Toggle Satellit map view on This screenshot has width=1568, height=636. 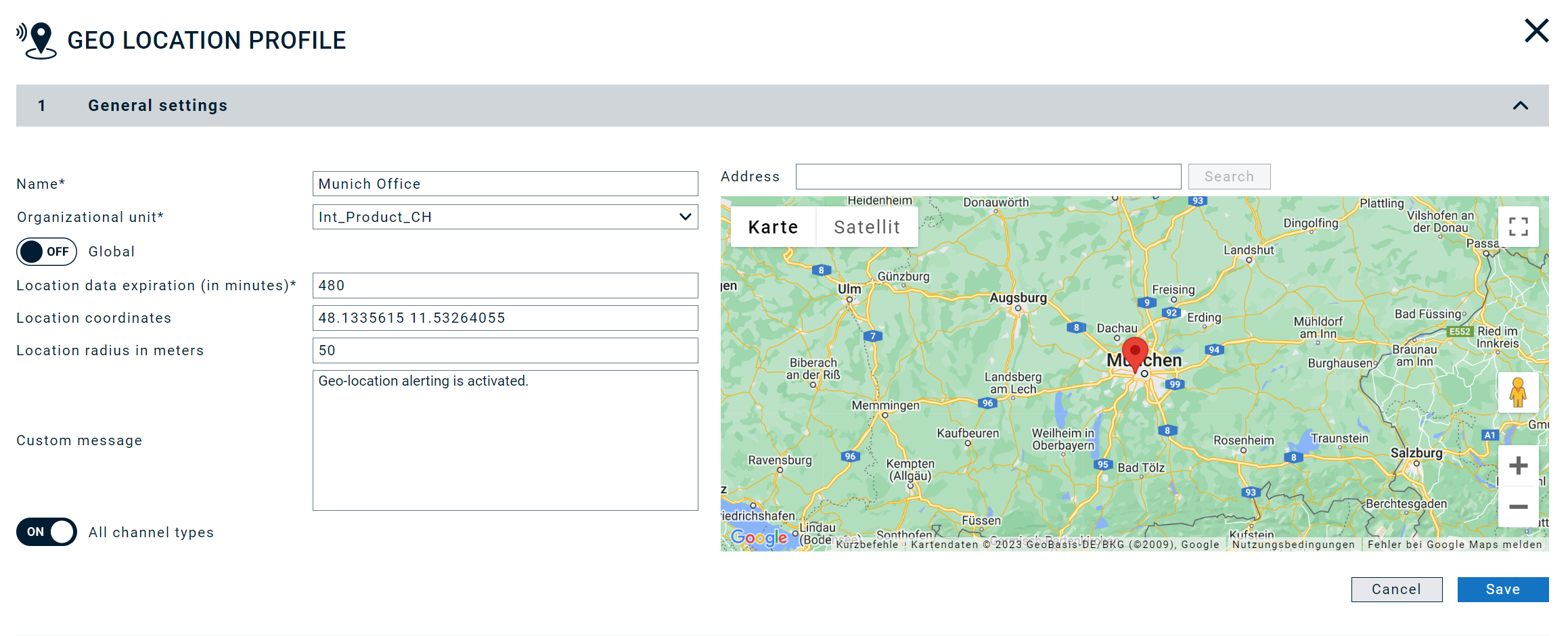pyautogui.click(x=867, y=227)
